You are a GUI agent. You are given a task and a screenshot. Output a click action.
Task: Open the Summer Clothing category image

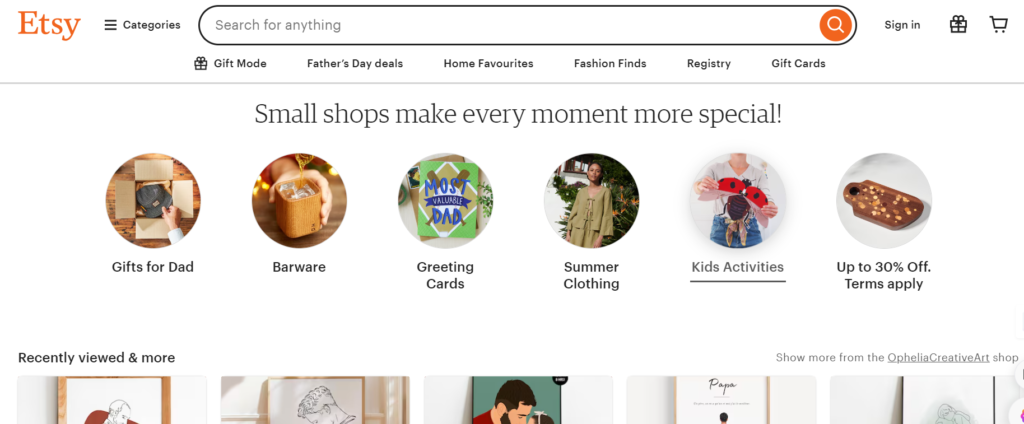pyautogui.click(x=591, y=201)
